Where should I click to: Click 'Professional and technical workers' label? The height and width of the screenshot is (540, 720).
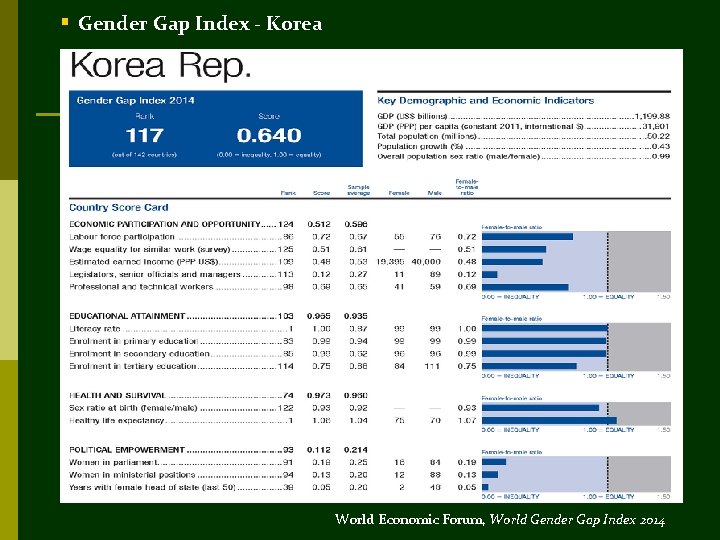pos(141,287)
